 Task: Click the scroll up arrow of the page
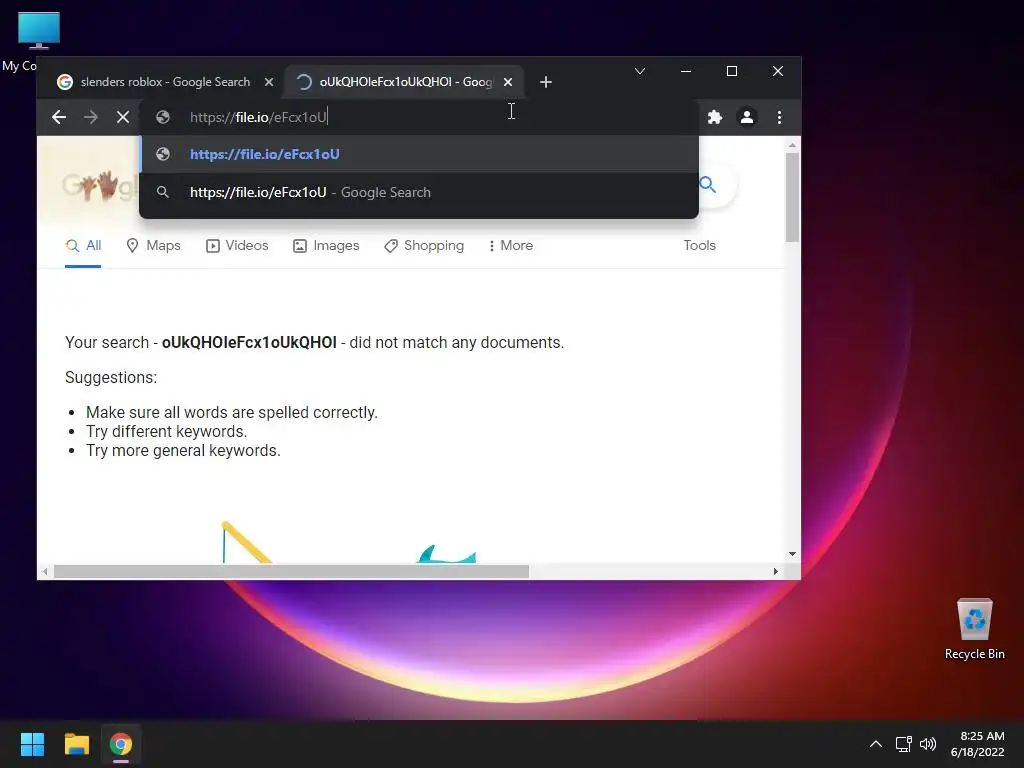(x=792, y=145)
